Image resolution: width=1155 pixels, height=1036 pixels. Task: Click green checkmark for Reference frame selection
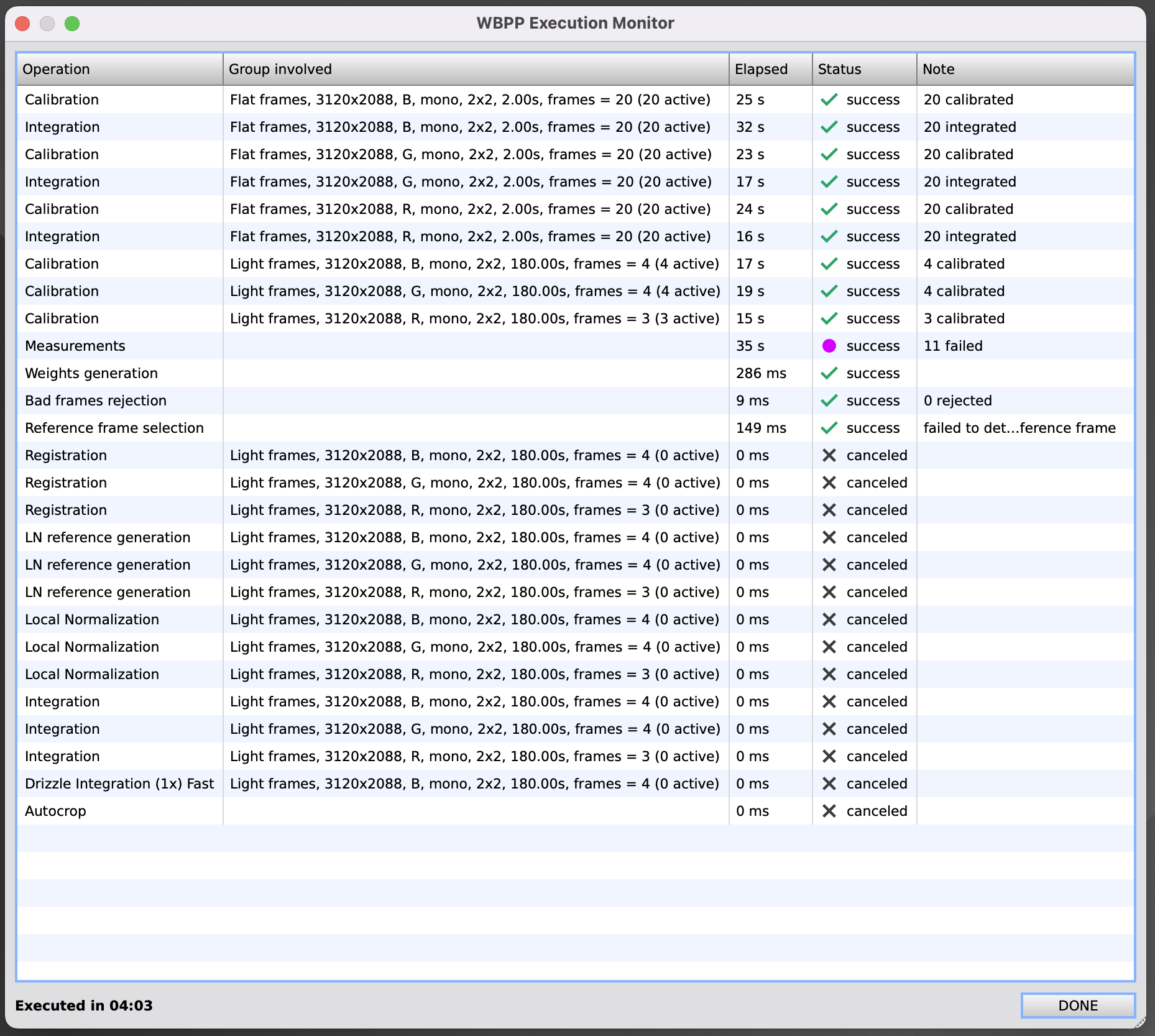pyautogui.click(x=829, y=428)
